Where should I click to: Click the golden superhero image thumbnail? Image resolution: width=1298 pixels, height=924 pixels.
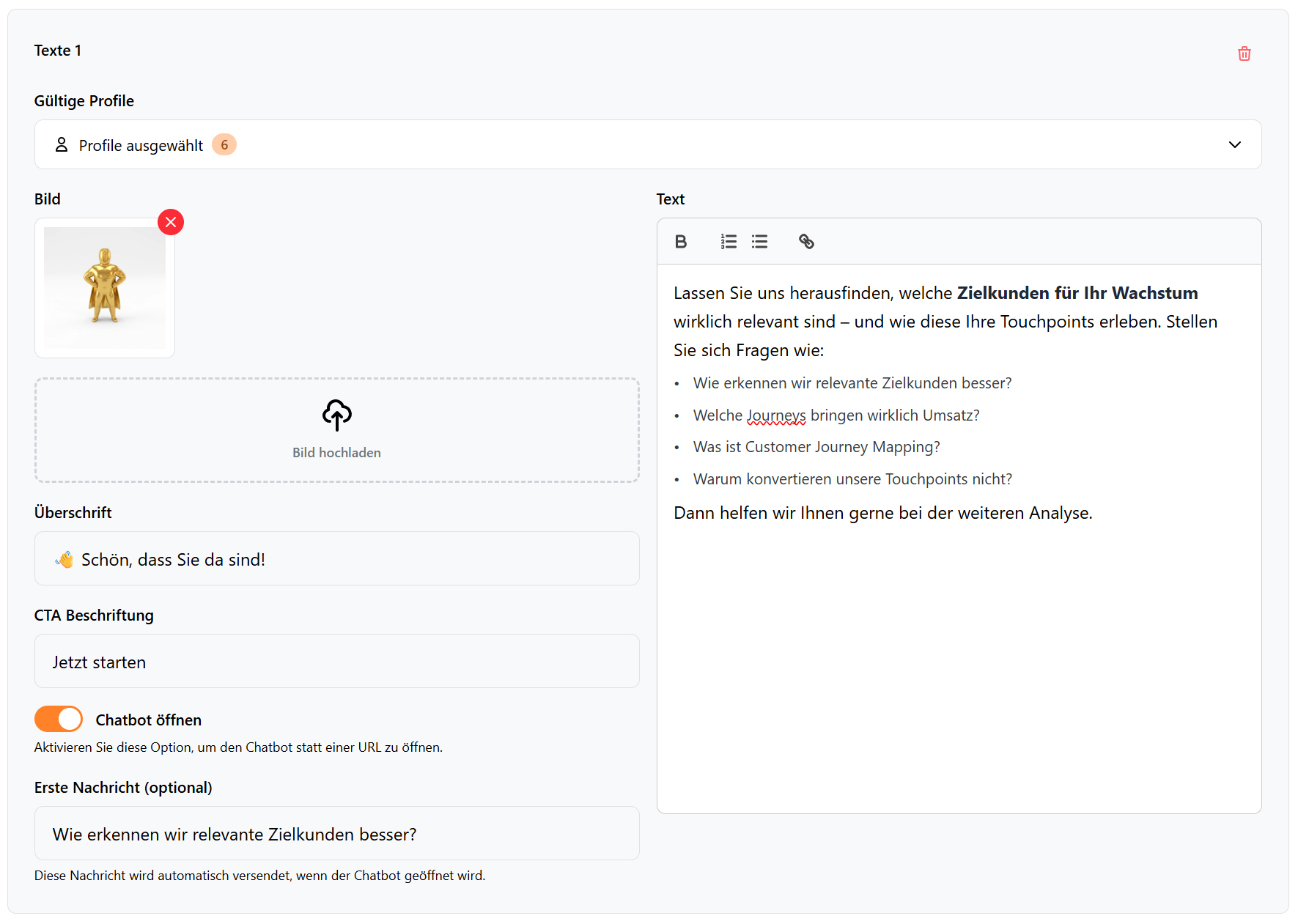coord(105,288)
